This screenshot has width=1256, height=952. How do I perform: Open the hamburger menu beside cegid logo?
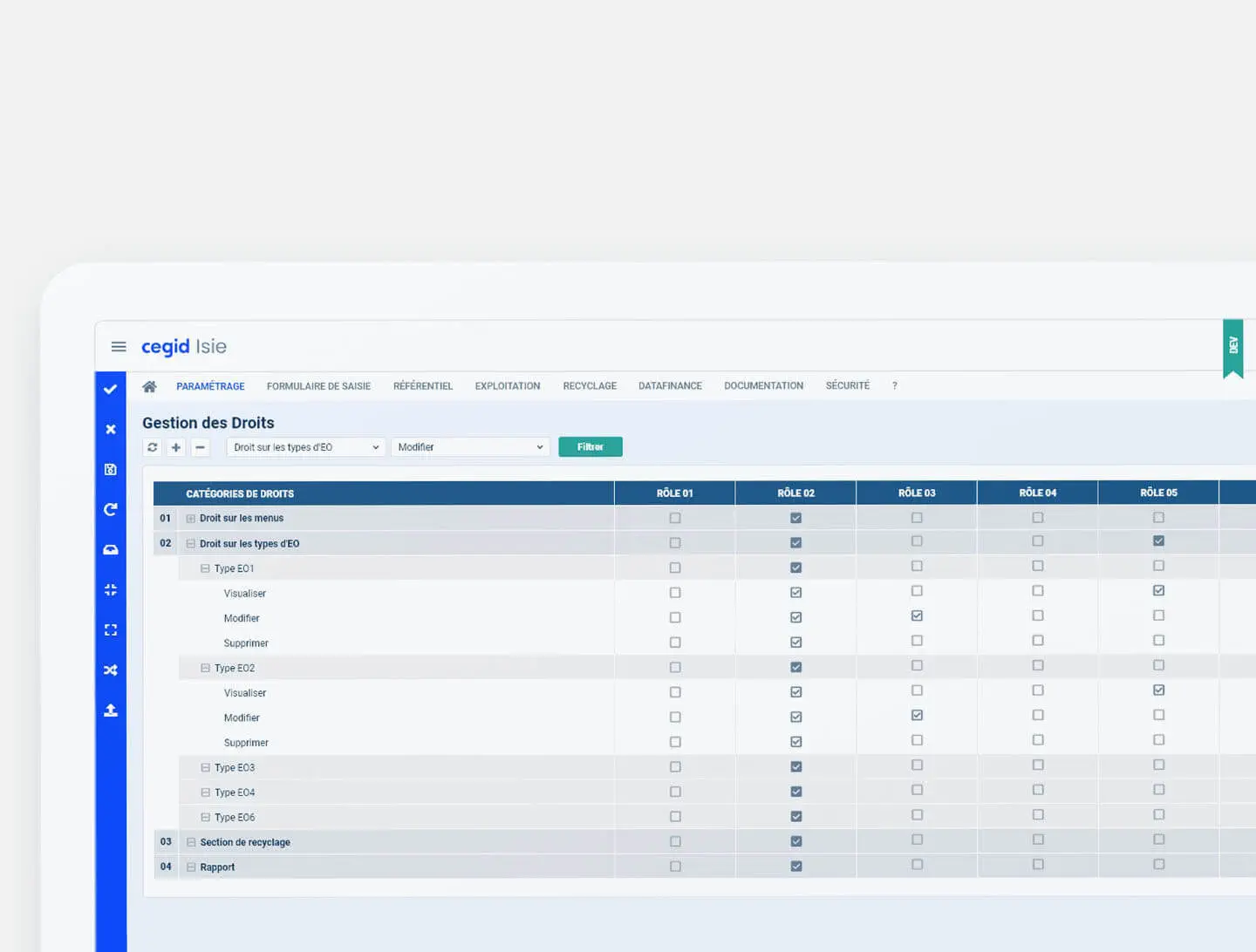point(119,347)
